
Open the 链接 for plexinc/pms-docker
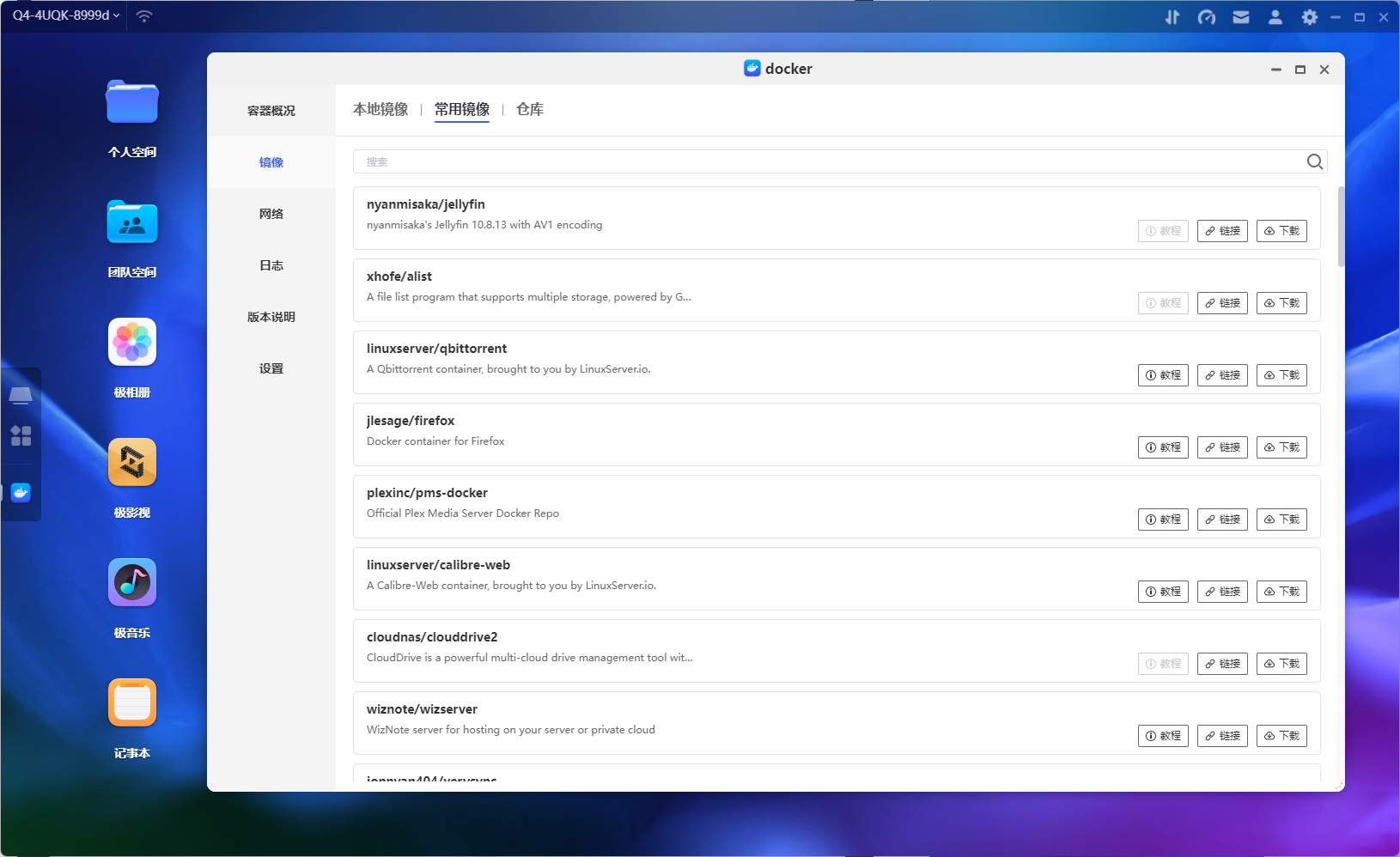pos(1222,520)
